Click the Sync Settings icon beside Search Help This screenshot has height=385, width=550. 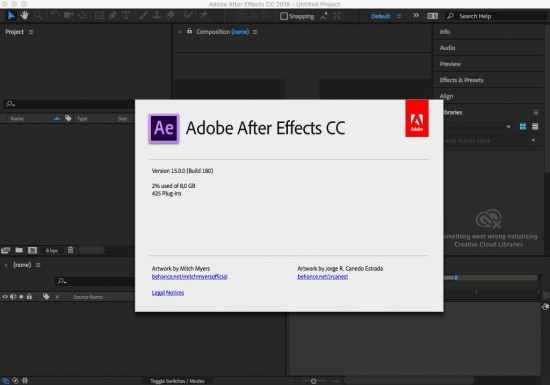tap(432, 16)
